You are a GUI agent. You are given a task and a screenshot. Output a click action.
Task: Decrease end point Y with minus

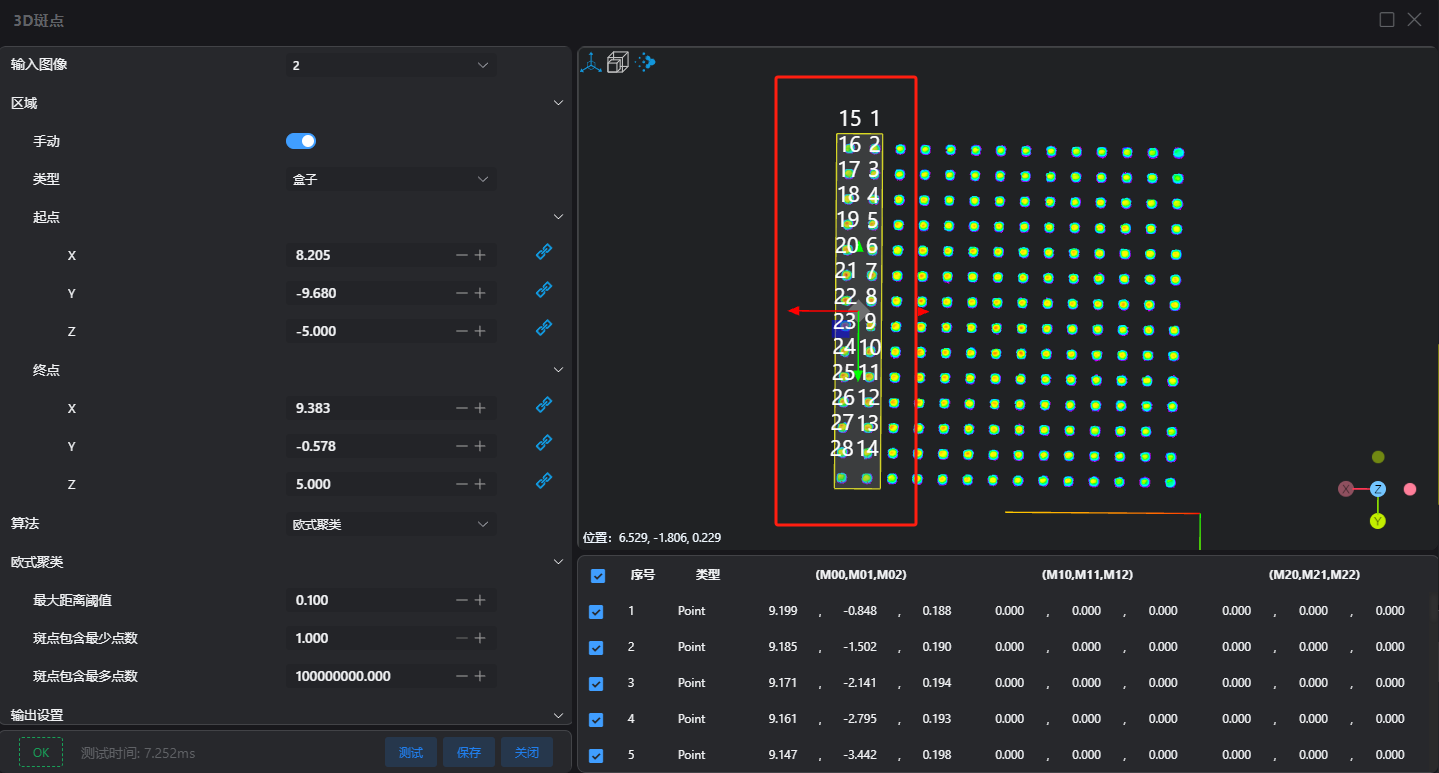[462, 446]
